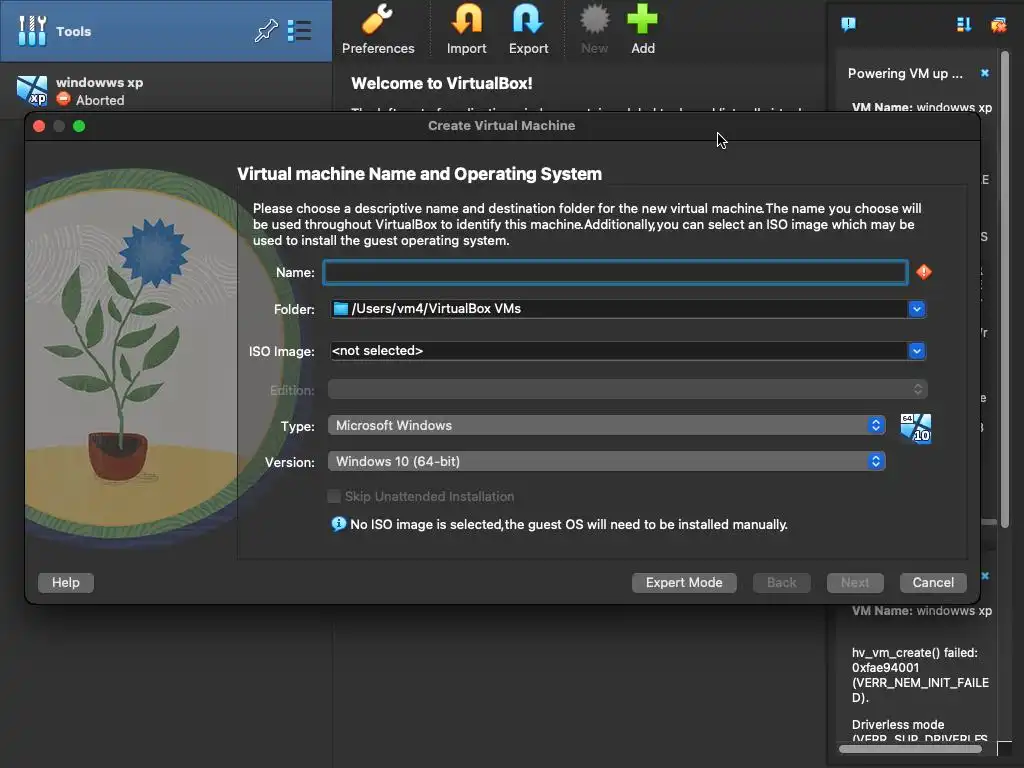The height and width of the screenshot is (768, 1024).
Task: Open the Version dropdown Windows 10 (64-bit)
Action: [606, 461]
